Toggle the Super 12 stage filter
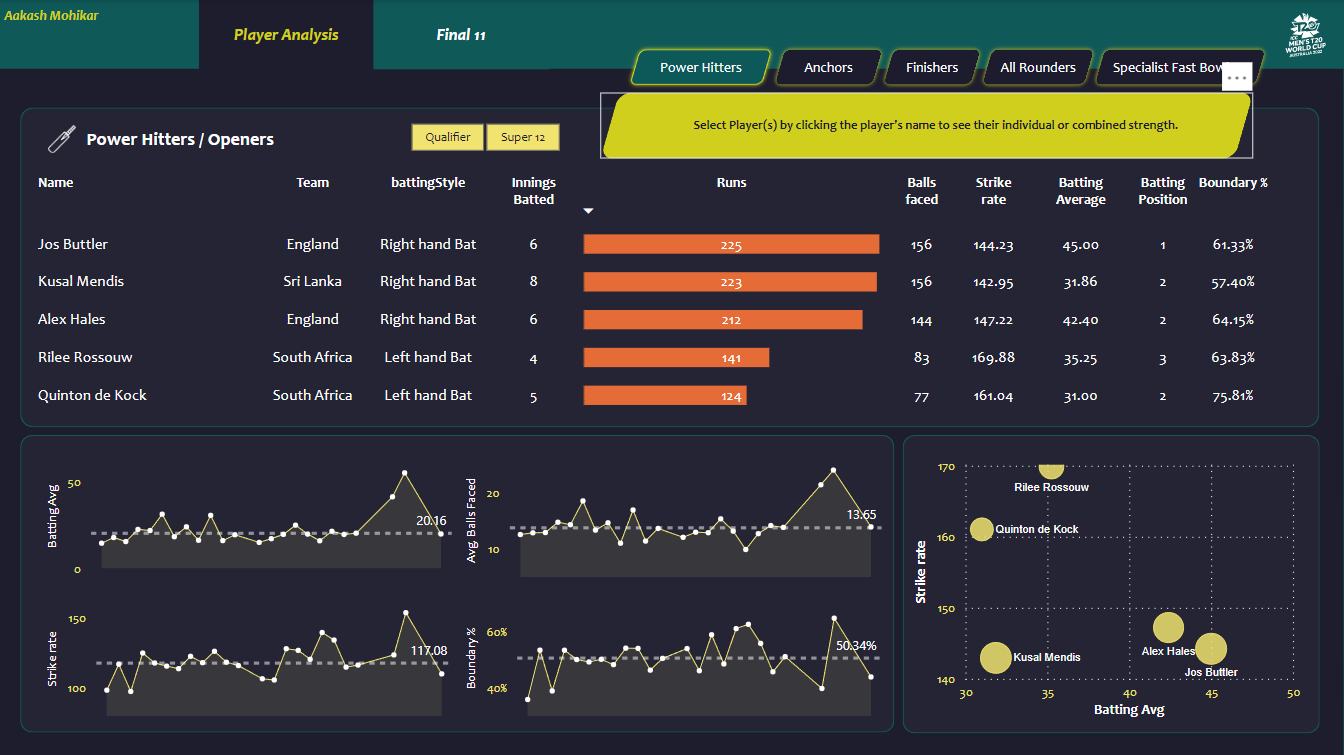This screenshot has width=1344, height=755. point(523,137)
